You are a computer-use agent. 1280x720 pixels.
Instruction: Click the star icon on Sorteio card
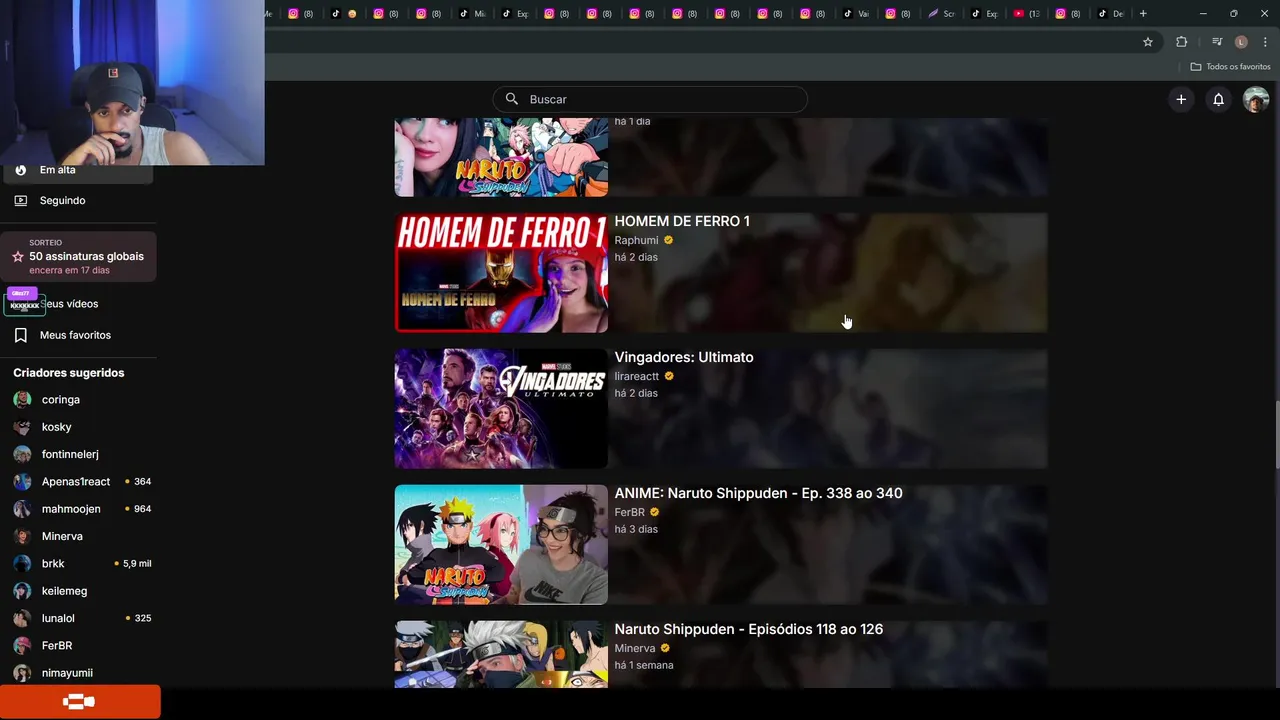coord(17,257)
